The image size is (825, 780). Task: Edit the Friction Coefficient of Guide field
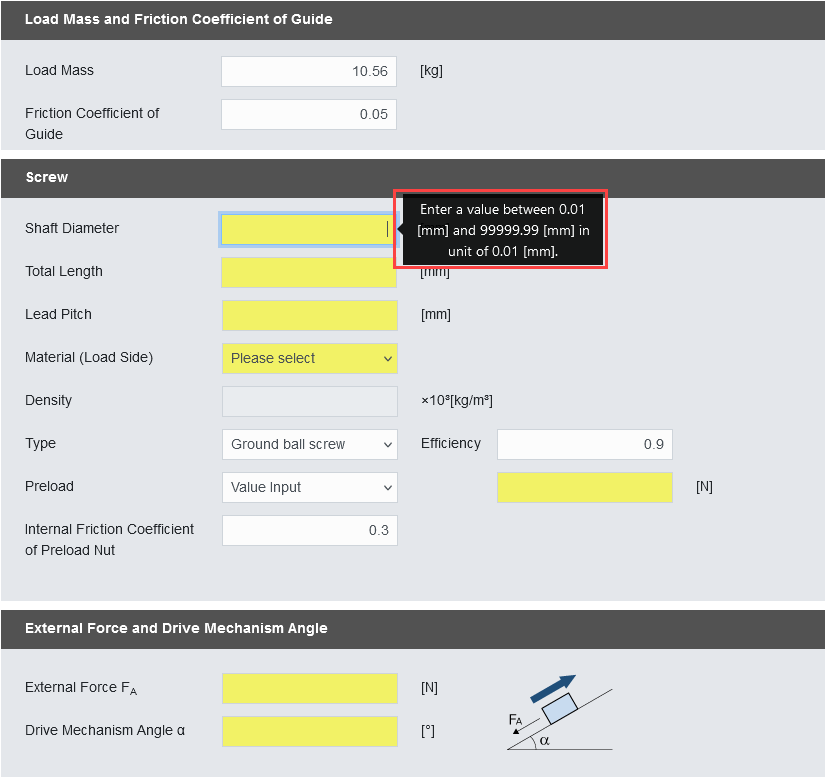(x=309, y=114)
